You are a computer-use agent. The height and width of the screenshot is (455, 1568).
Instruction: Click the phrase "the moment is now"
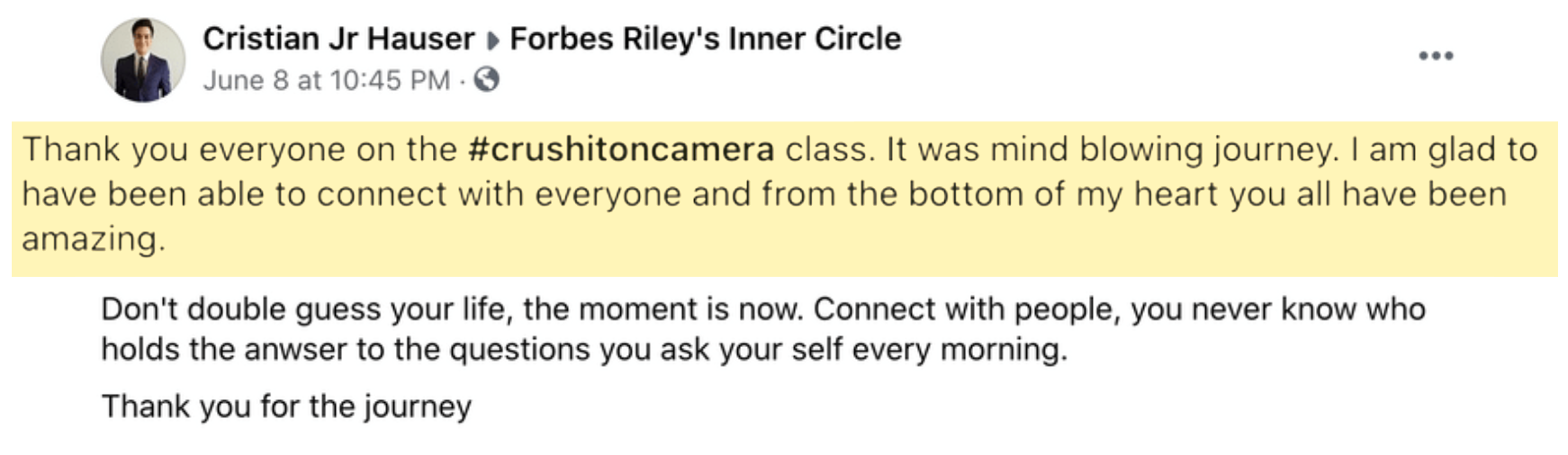tap(662, 309)
